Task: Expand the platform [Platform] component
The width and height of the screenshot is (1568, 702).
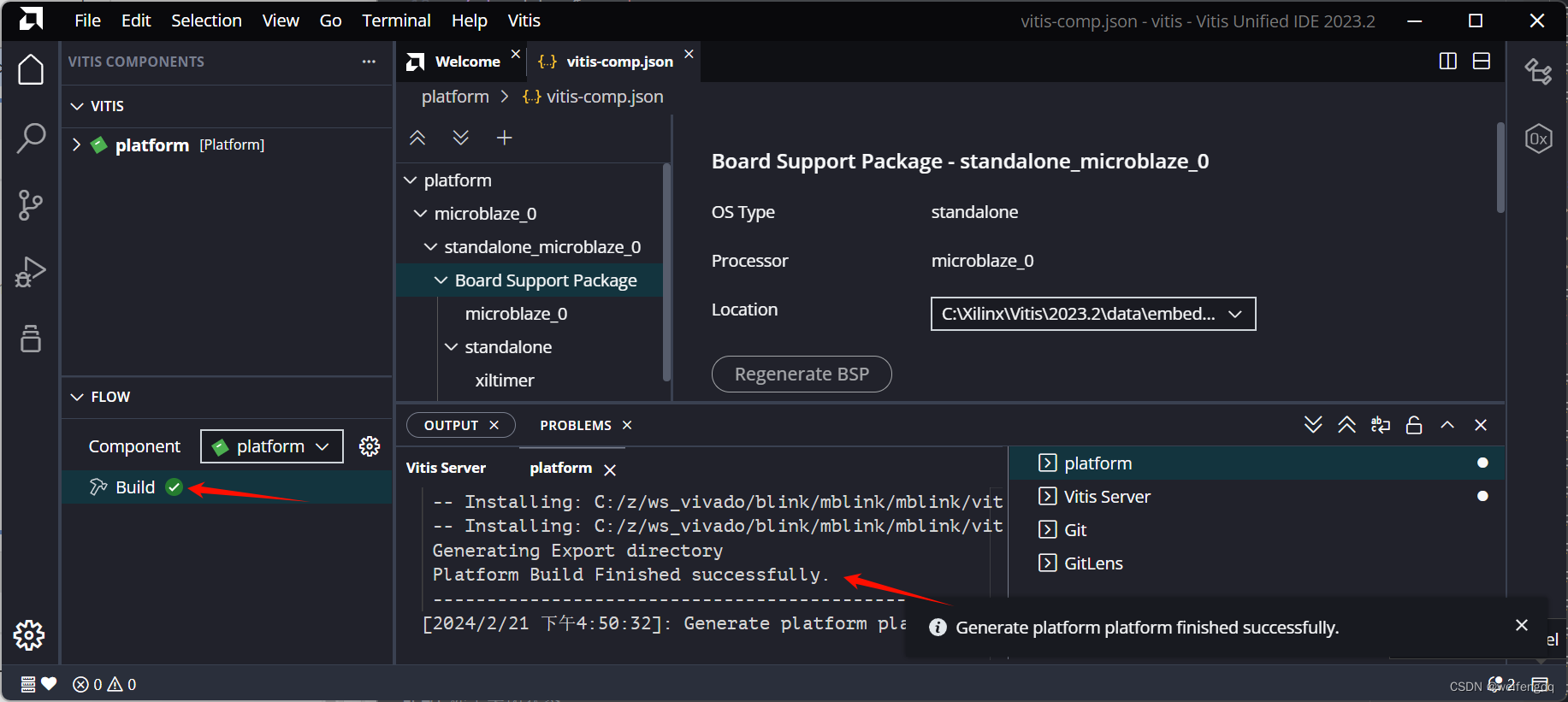Action: tap(76, 145)
